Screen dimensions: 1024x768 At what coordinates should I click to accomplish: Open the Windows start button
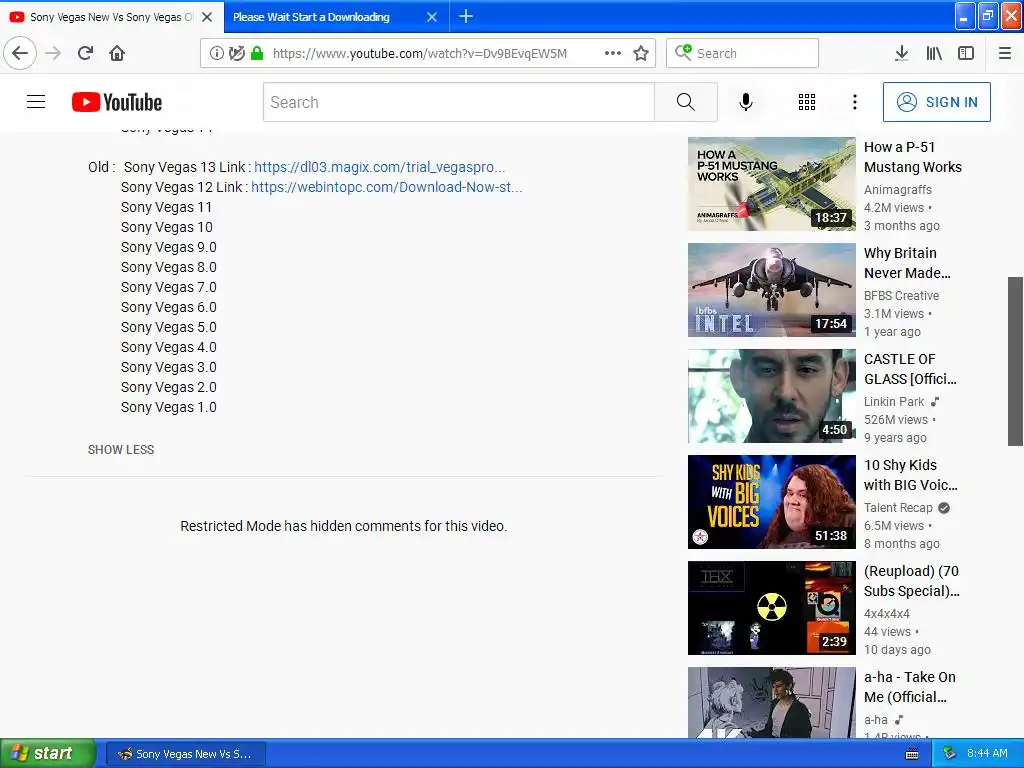click(x=47, y=753)
